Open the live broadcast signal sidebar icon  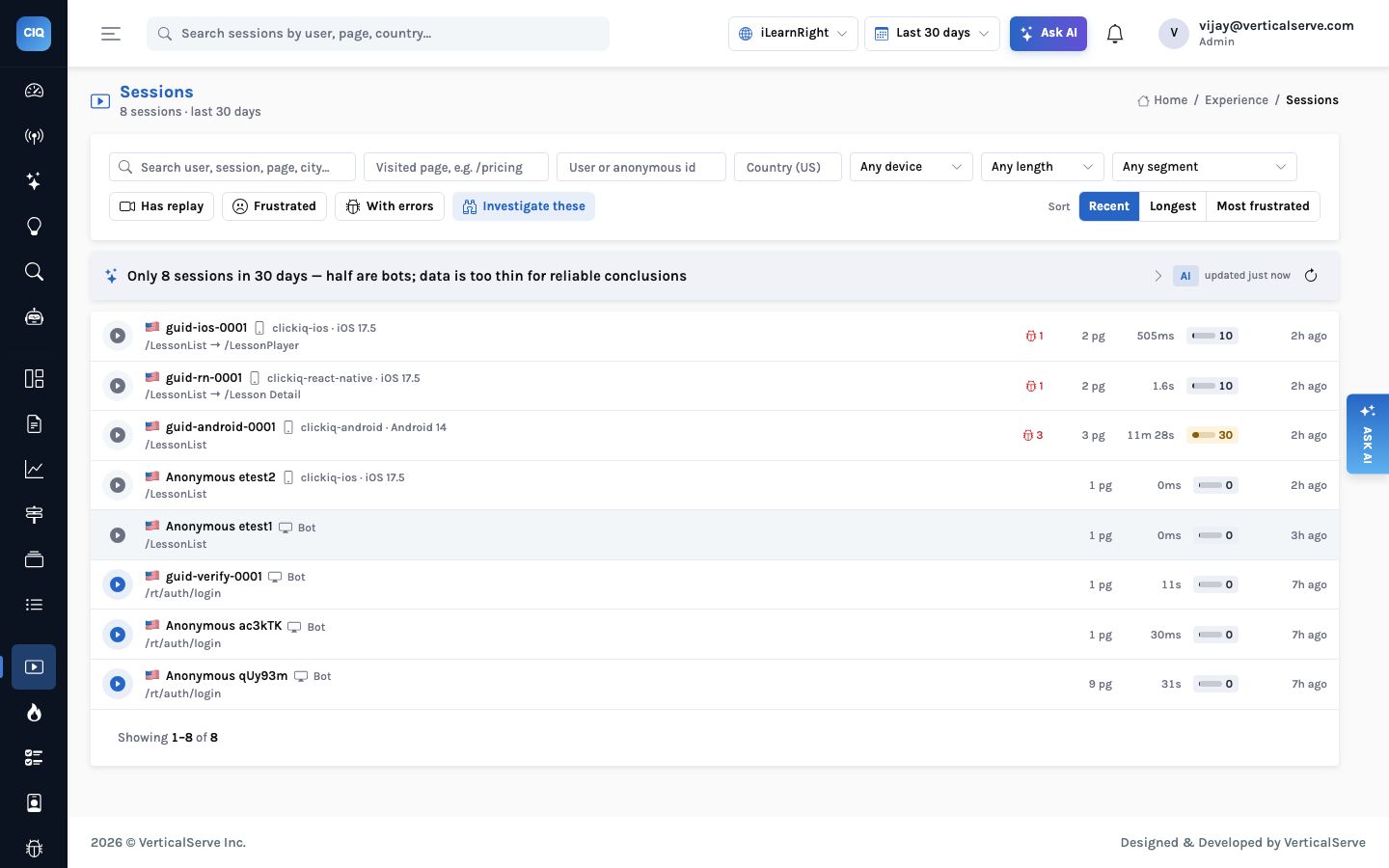(34, 136)
